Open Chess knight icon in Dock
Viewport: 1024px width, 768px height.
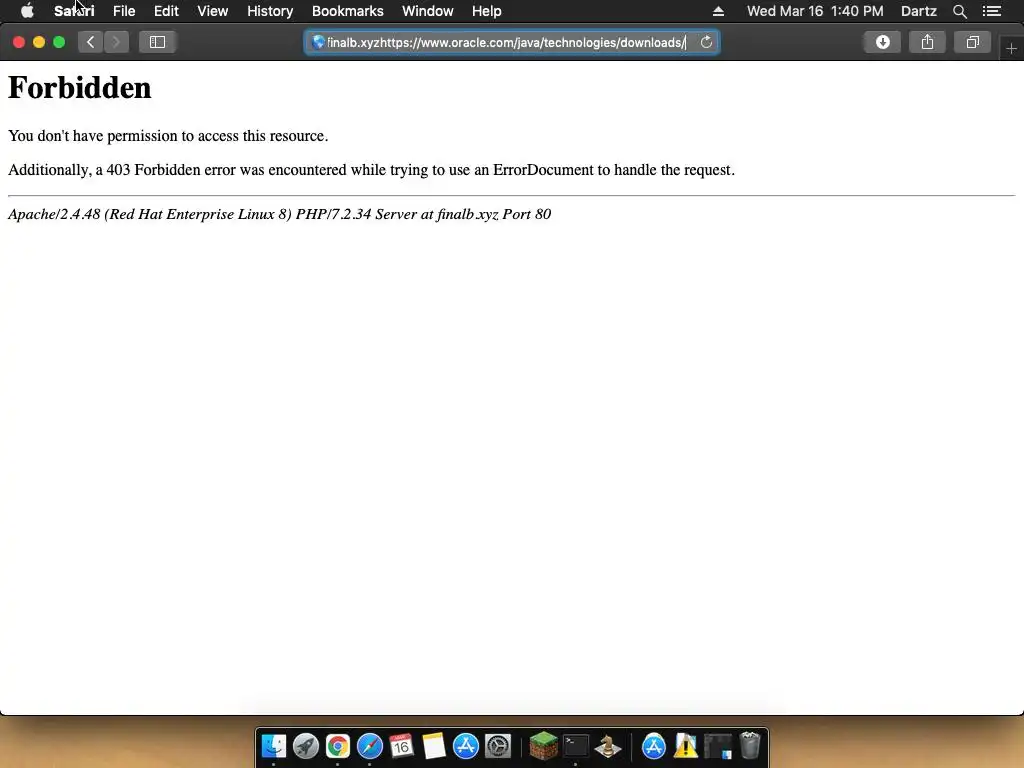[607, 746]
